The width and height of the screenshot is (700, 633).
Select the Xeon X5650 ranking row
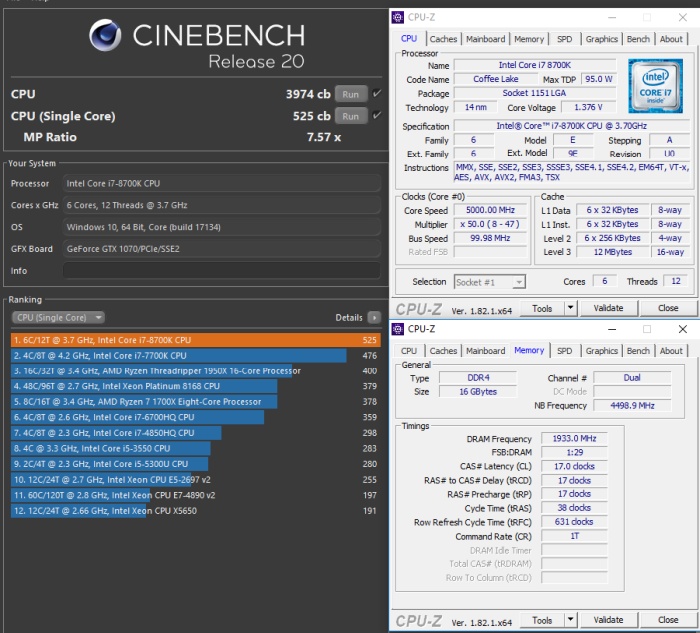[196, 511]
